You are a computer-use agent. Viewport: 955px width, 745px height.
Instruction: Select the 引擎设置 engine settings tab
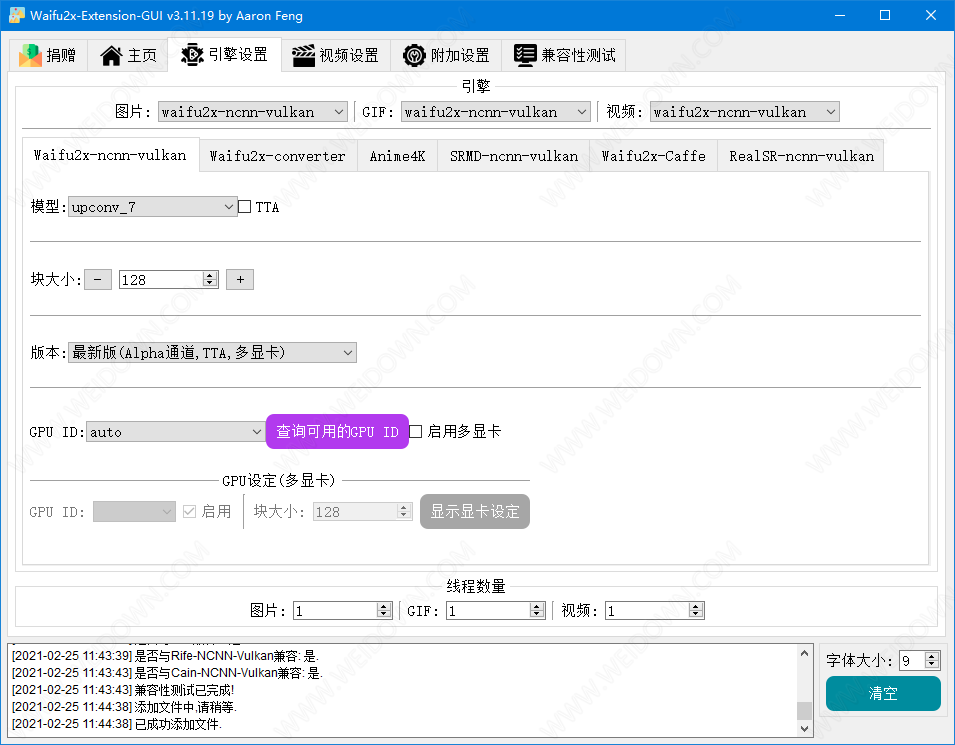(225, 55)
